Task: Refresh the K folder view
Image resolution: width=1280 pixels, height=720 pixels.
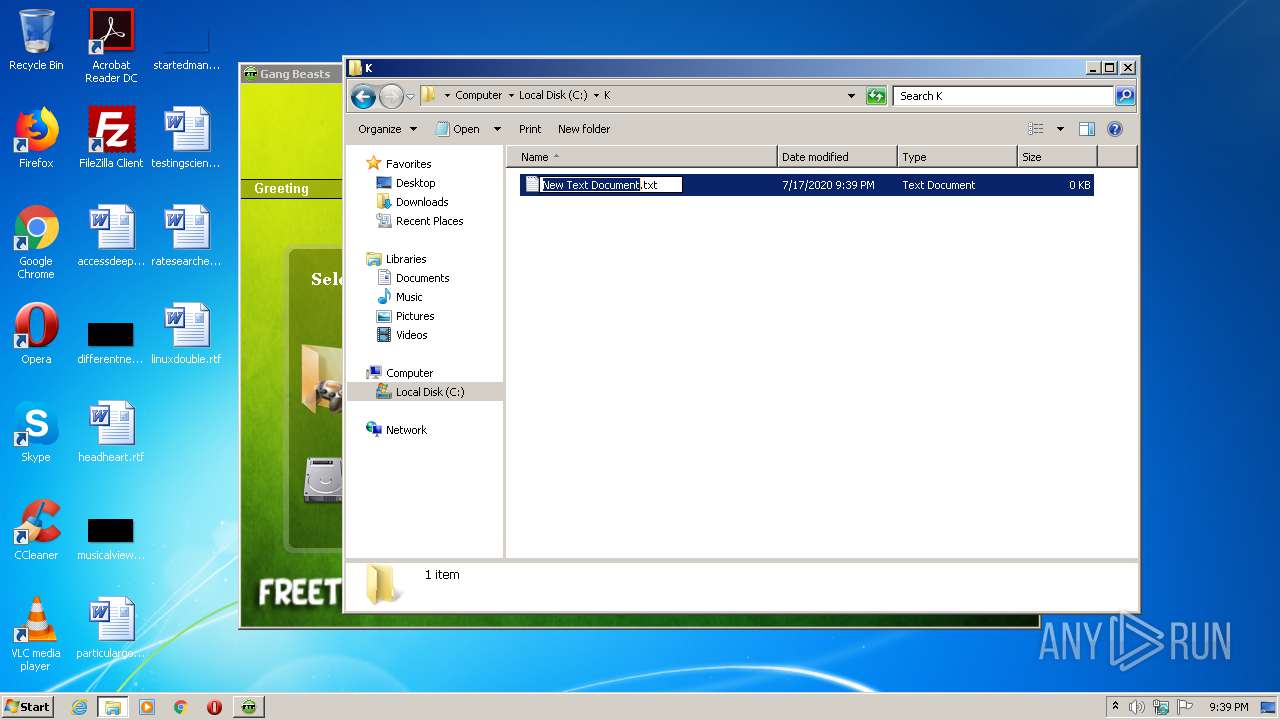Action: pos(876,96)
